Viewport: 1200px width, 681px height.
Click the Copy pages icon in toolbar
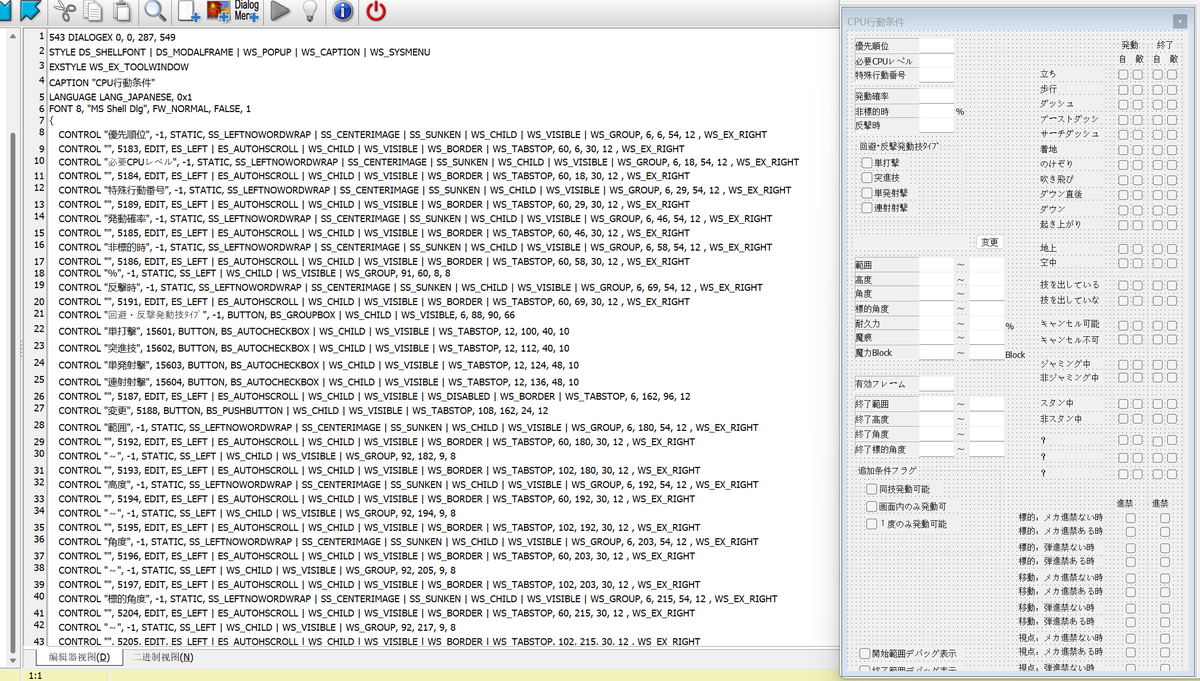point(93,11)
